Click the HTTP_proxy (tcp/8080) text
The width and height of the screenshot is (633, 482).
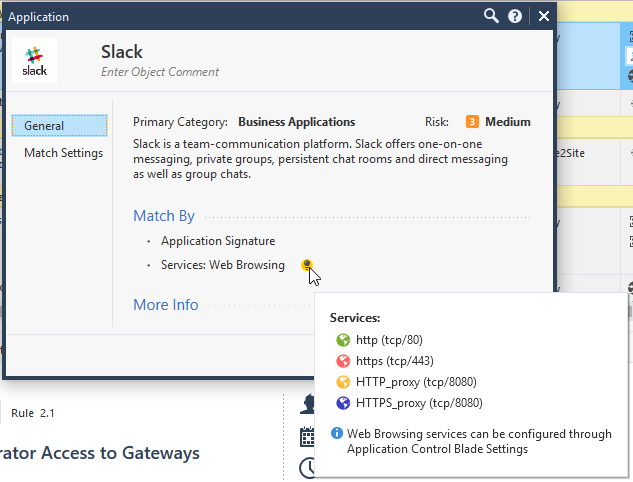[416, 382]
